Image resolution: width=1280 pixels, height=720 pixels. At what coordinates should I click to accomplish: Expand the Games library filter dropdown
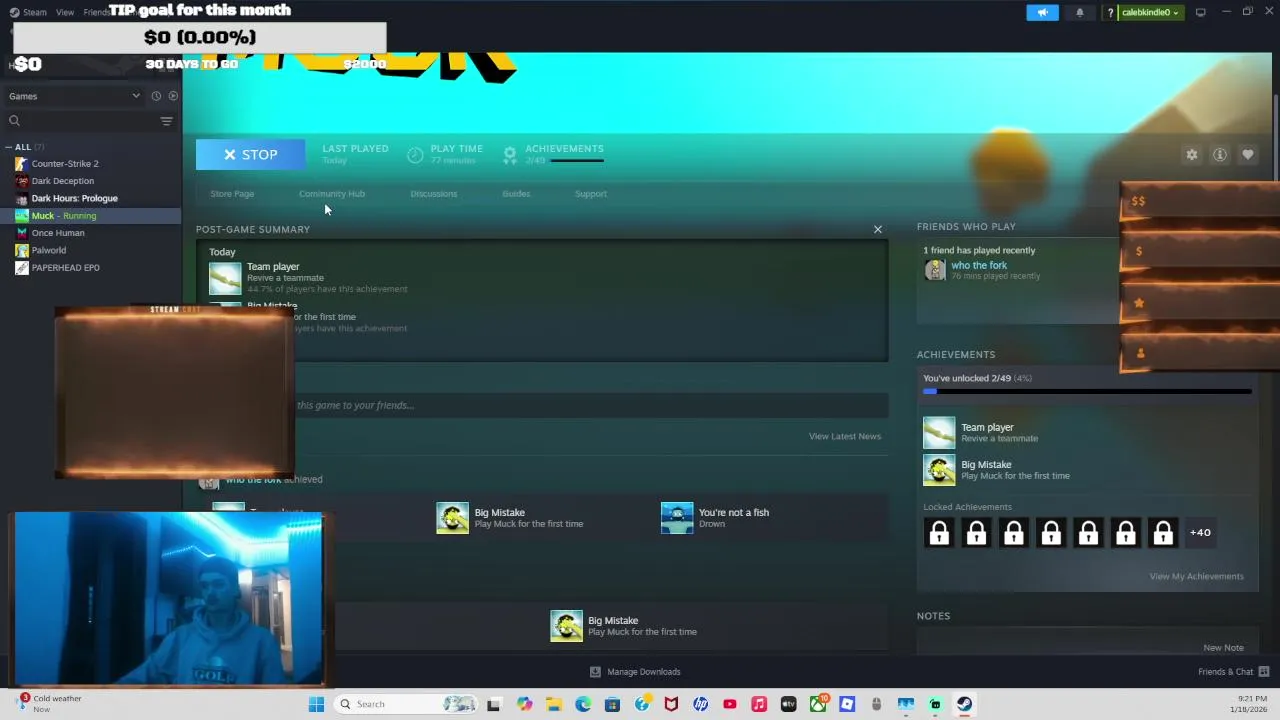[x=75, y=96]
